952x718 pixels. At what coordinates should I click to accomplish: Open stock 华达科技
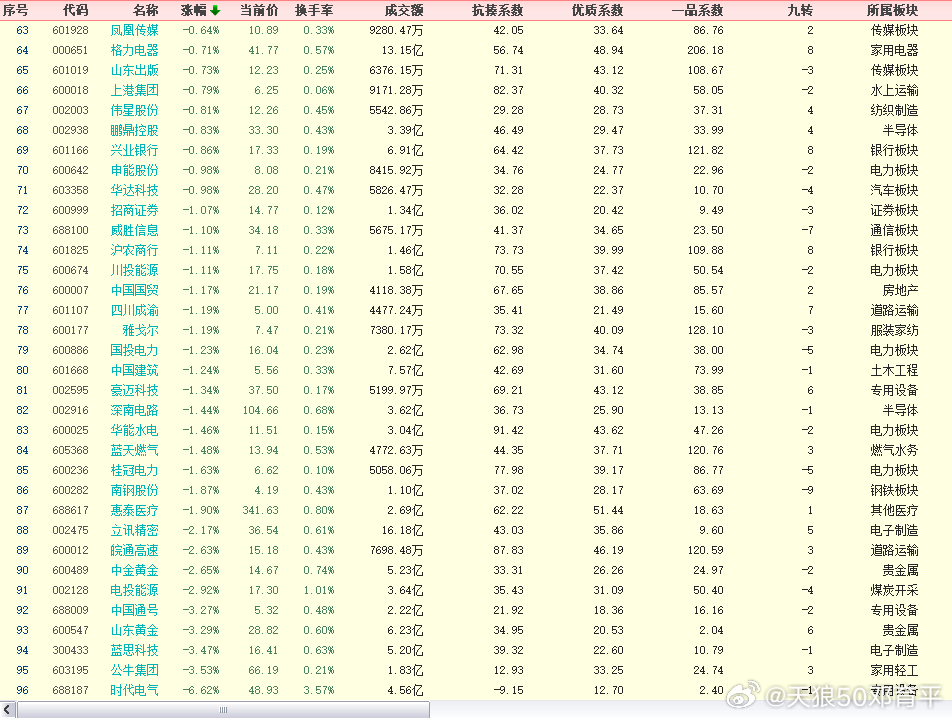134,191
